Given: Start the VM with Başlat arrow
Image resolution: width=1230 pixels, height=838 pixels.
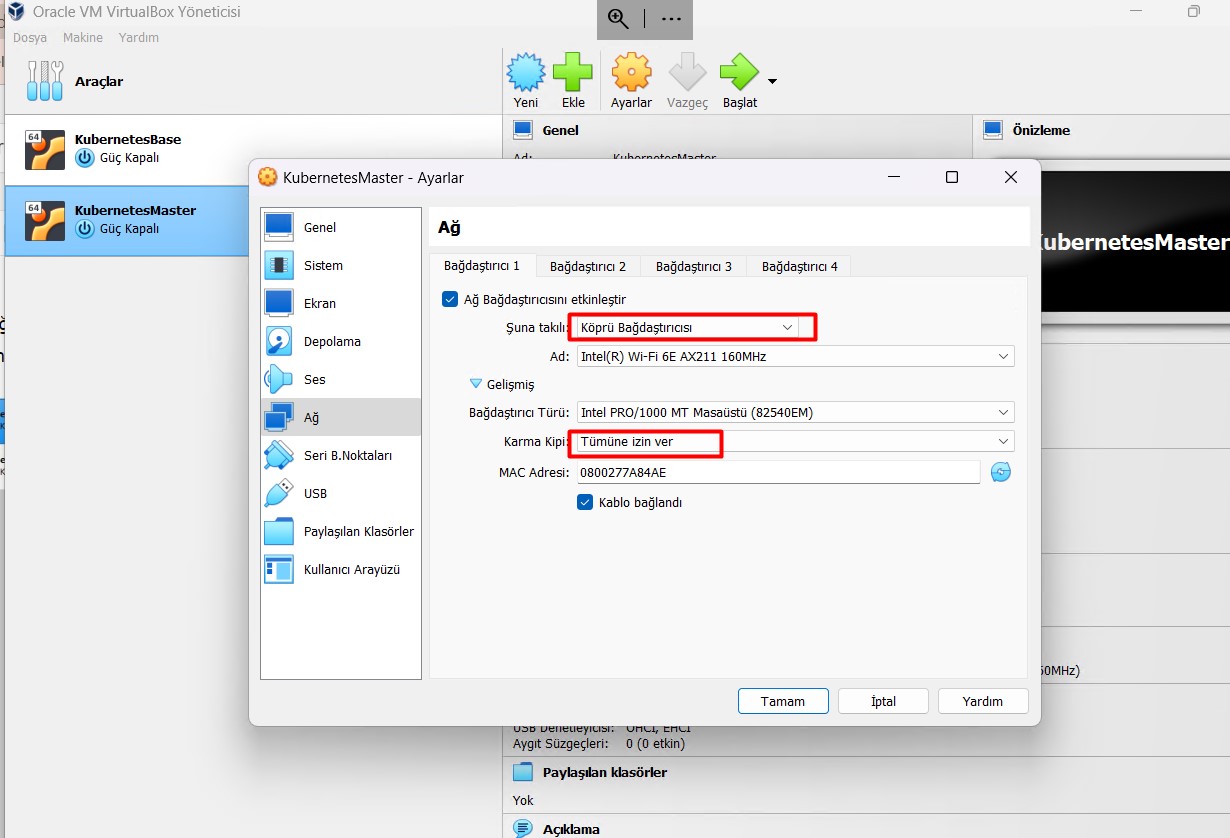Looking at the screenshot, I should tap(739, 72).
